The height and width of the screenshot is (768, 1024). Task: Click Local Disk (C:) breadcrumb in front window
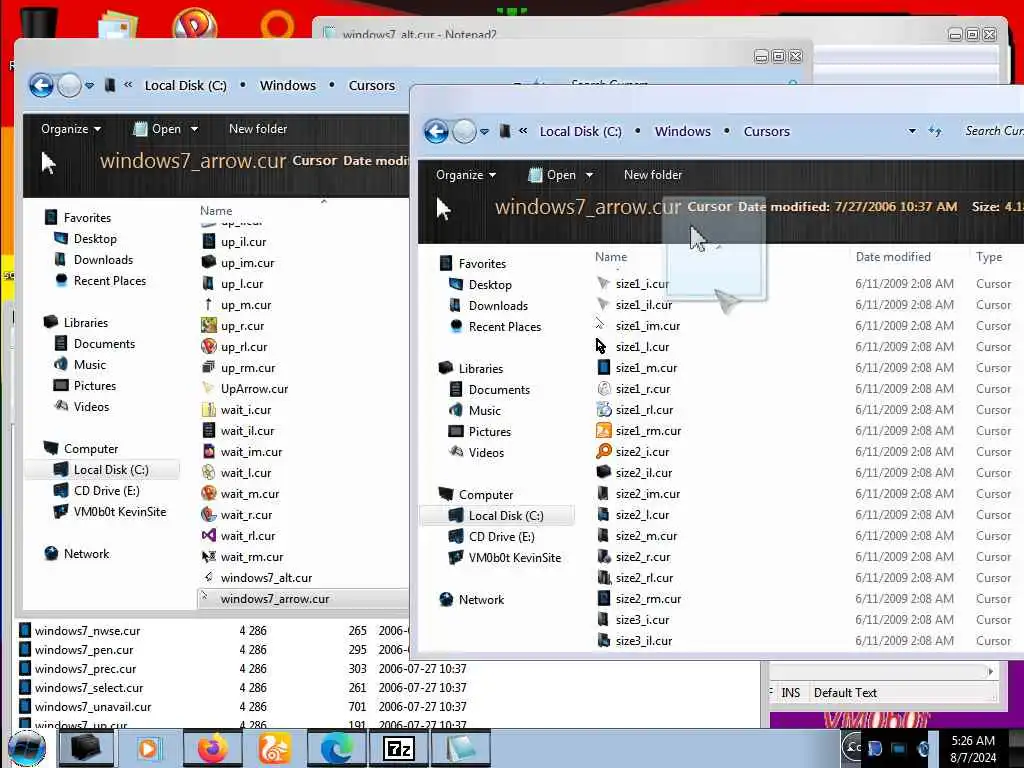(581, 131)
